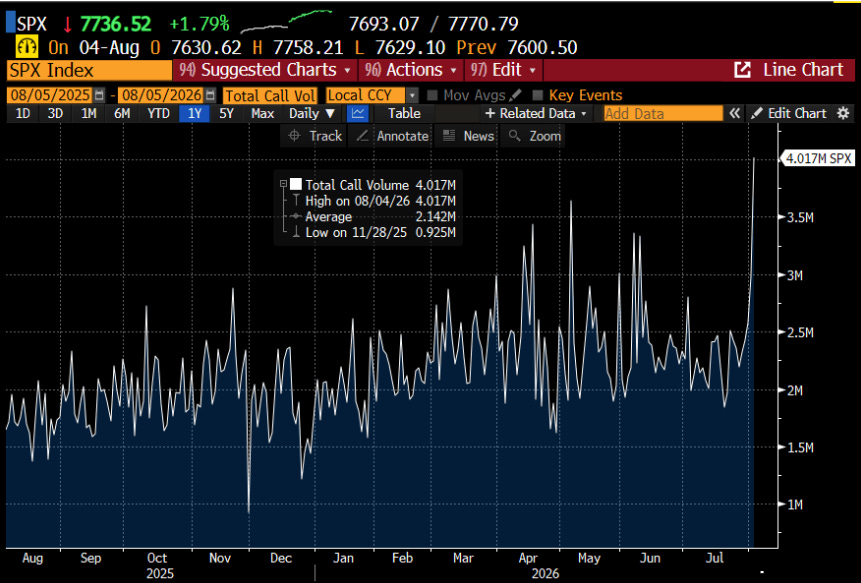Screen dimensions: 861x583
Task: Select the Max range tab
Action: click(x=262, y=113)
